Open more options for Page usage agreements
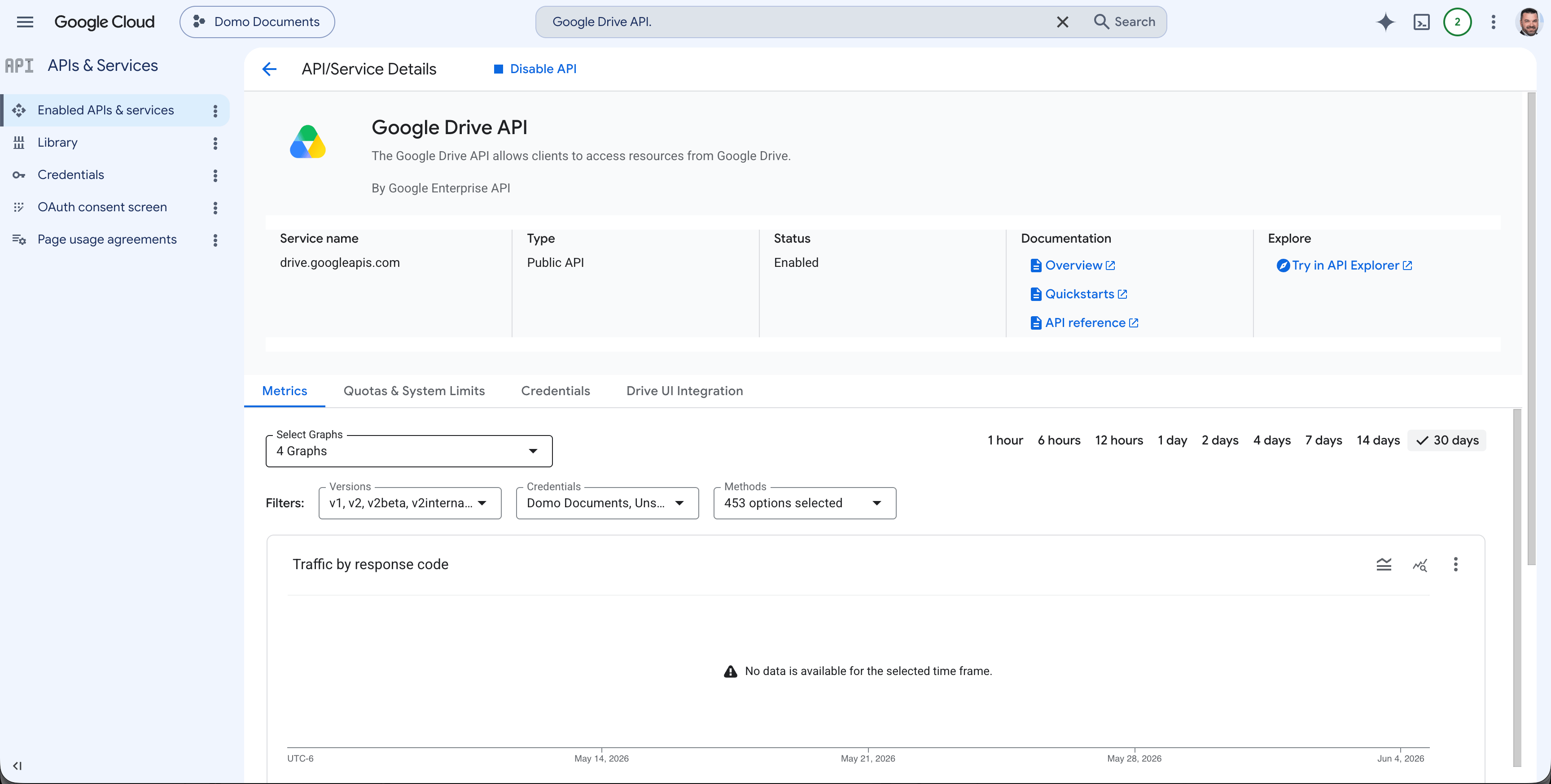Viewport: 1551px width, 784px height. point(215,240)
